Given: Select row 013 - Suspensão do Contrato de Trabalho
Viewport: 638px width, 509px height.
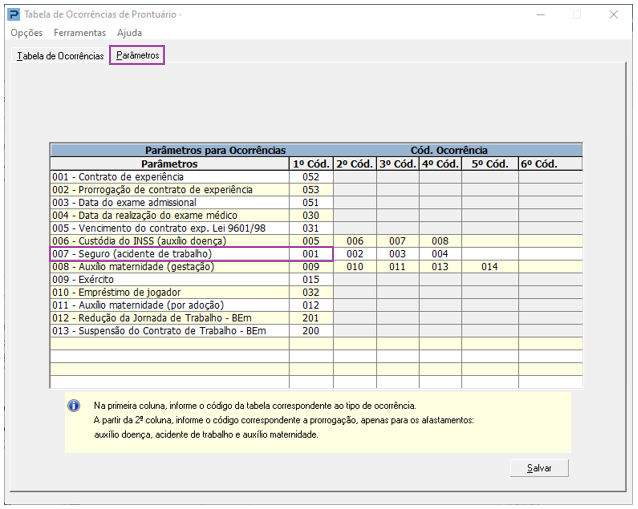Looking at the screenshot, I should point(169,331).
